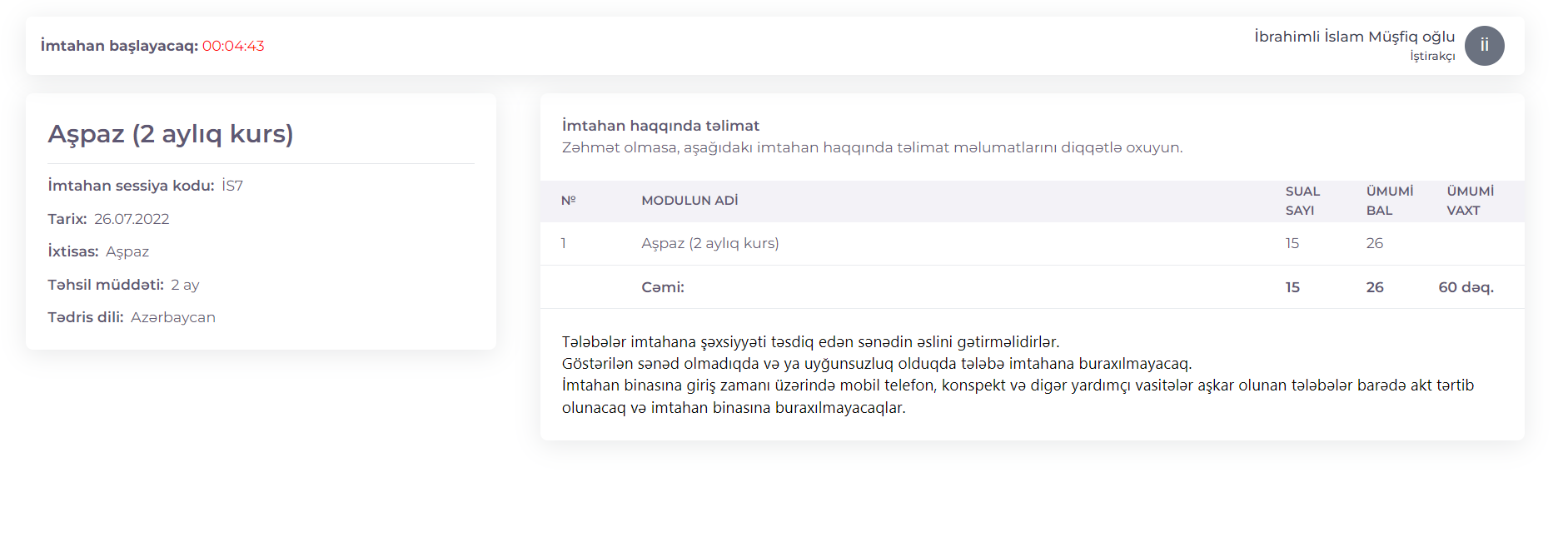The height and width of the screenshot is (552, 1568).
Task: Open the İbrahimli İslam Müşfiq oğlu profile name
Action: (1354, 37)
